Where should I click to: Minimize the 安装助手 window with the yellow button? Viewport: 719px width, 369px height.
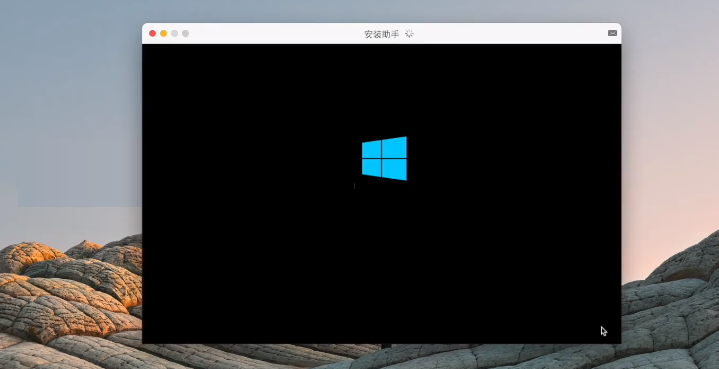pyautogui.click(x=164, y=33)
